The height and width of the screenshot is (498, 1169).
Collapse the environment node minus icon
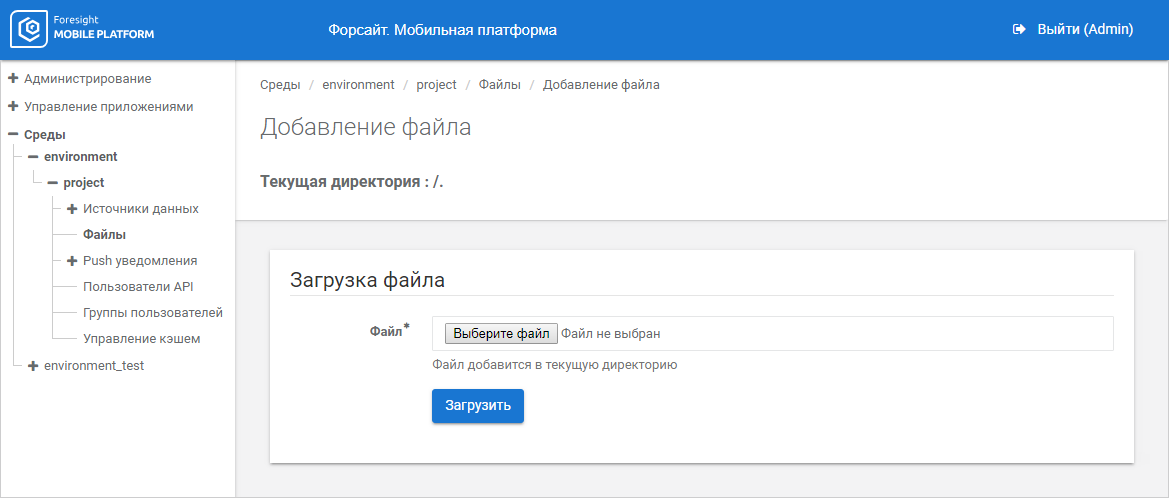33,157
